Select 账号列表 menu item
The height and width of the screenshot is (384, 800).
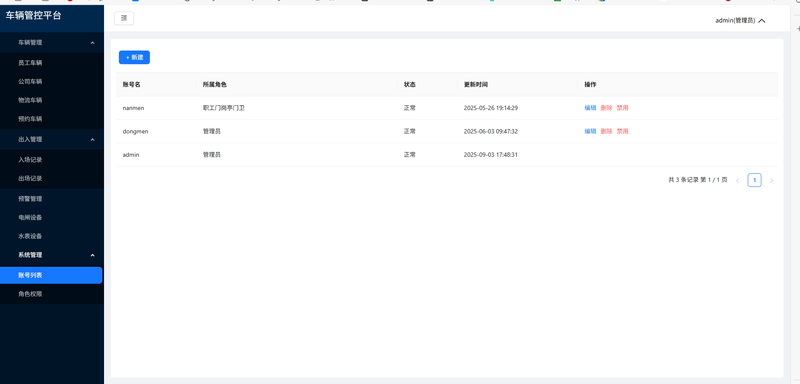[51, 275]
